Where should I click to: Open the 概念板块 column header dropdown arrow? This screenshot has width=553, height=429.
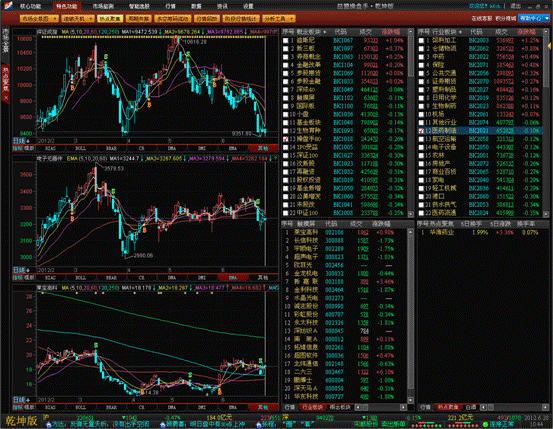[324, 32]
